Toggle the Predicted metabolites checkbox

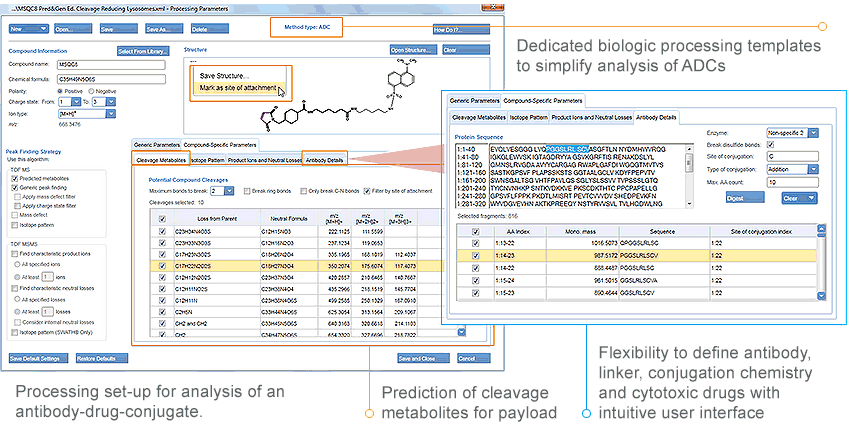pyautogui.click(x=13, y=177)
